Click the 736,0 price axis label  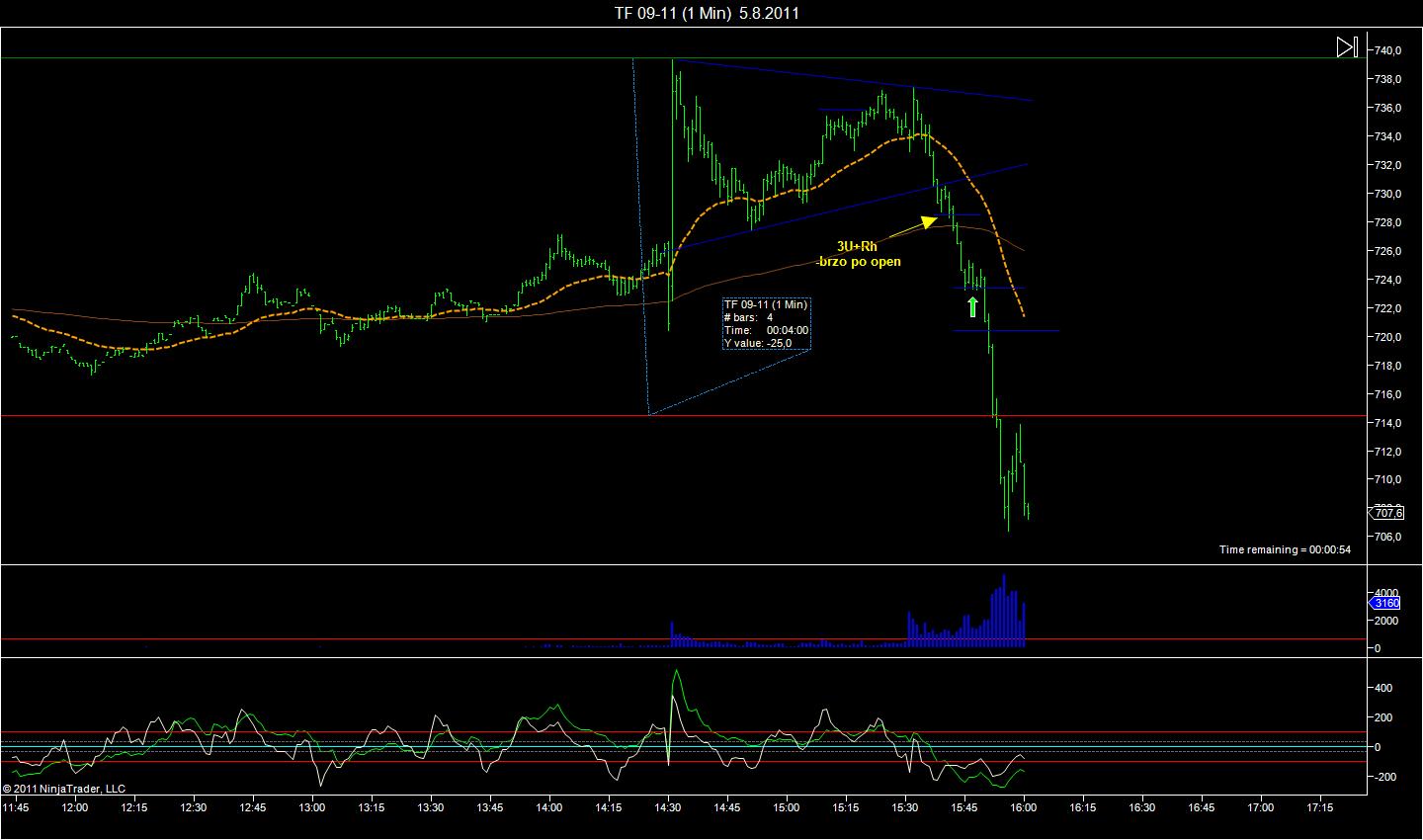click(1388, 108)
